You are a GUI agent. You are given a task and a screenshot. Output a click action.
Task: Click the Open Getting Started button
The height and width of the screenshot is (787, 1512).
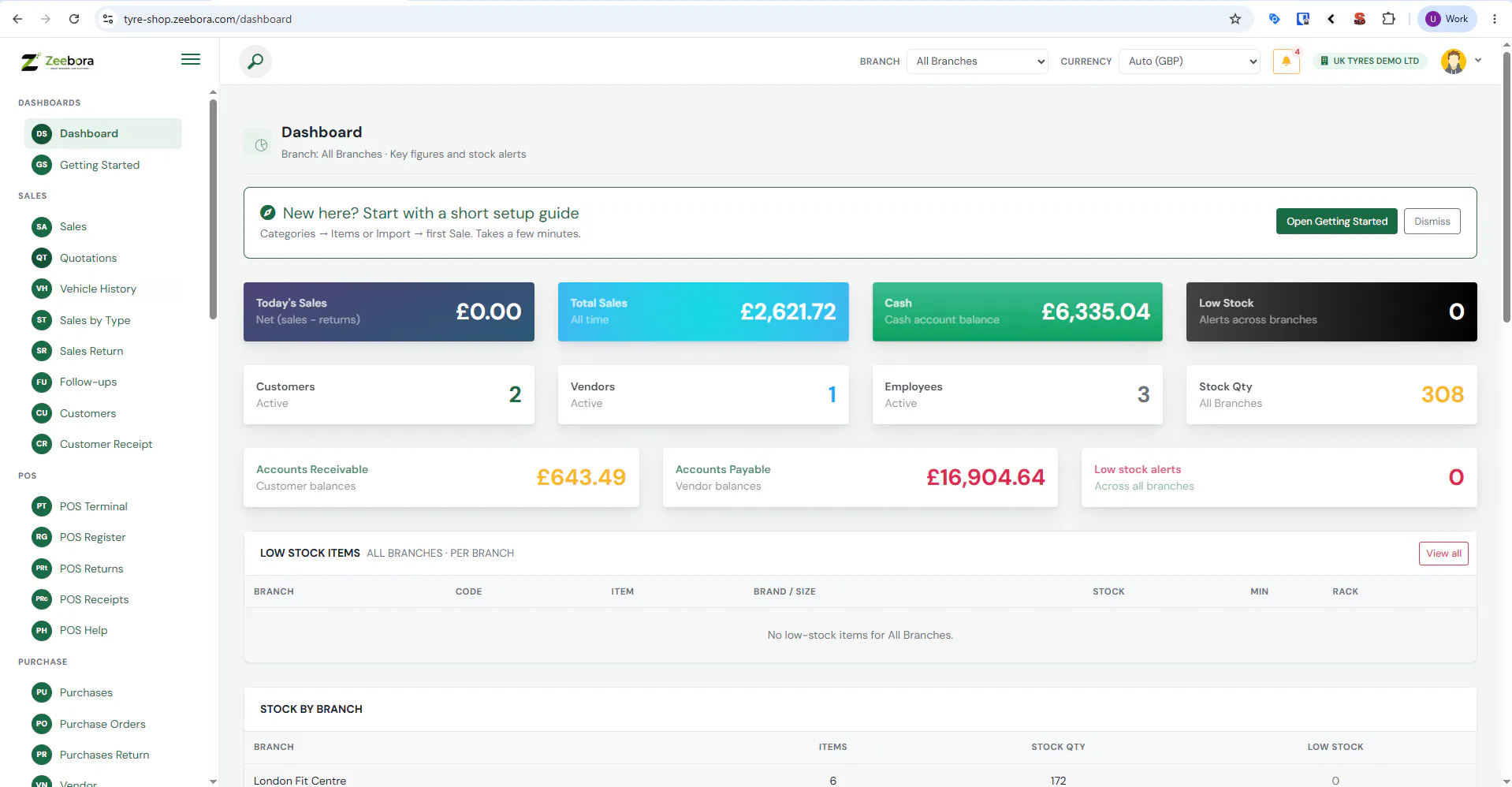pyautogui.click(x=1336, y=222)
